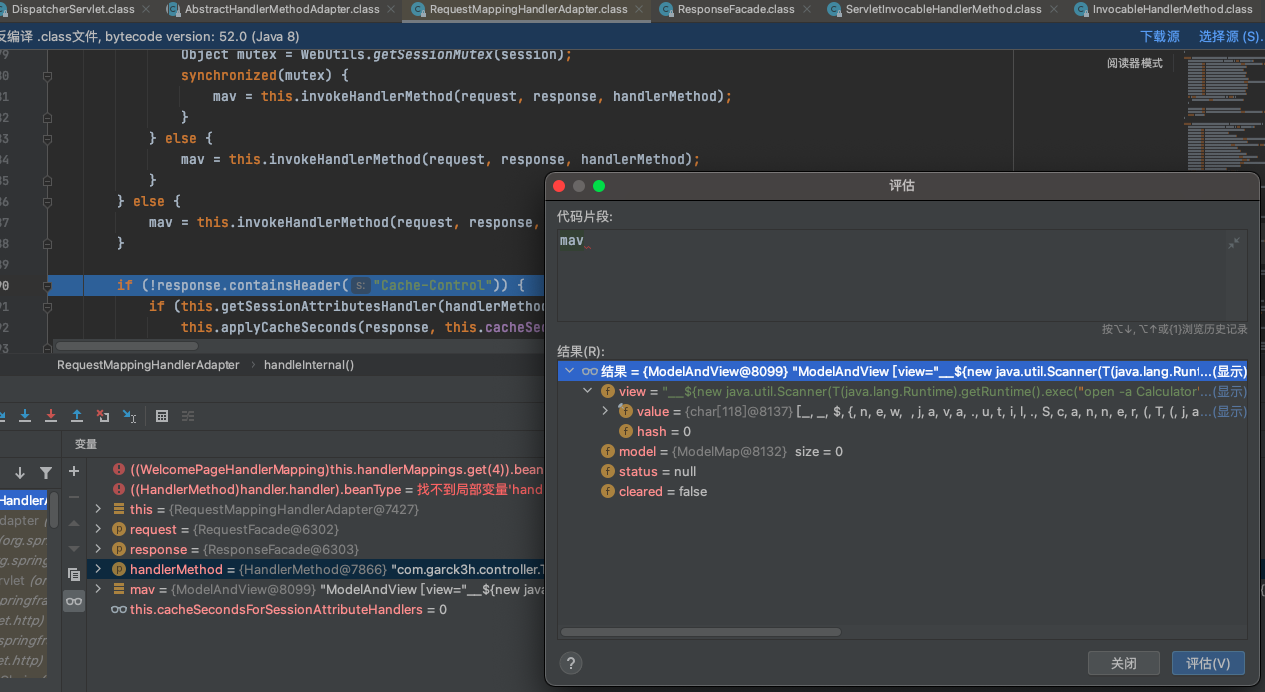Click the 评估(V) evaluate button
Image resolution: width=1265 pixels, height=692 pixels.
(x=1208, y=663)
